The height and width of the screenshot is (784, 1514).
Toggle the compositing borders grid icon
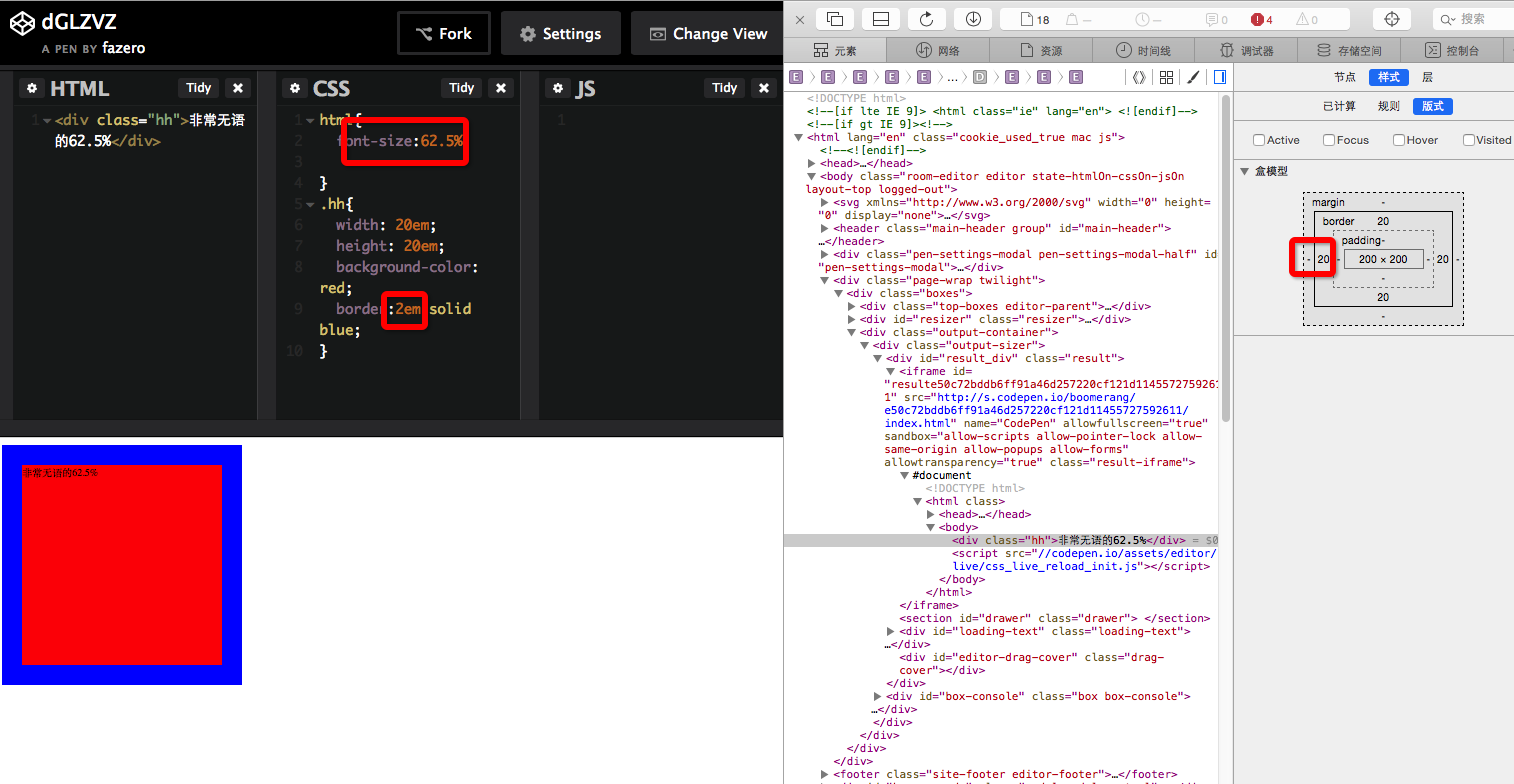click(1166, 77)
